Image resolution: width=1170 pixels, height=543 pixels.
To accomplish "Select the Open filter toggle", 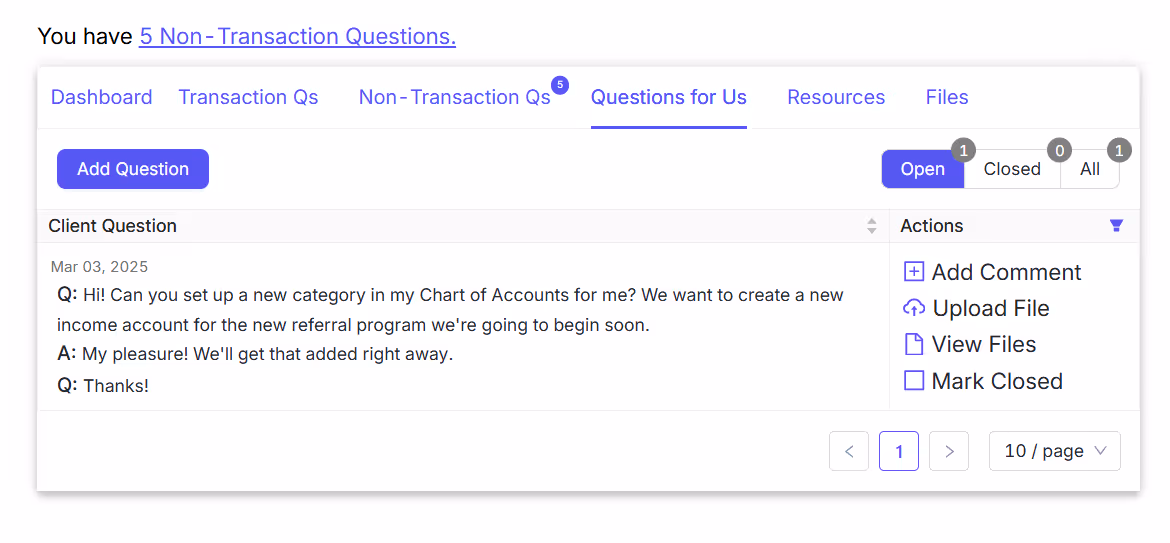I will click(922, 169).
